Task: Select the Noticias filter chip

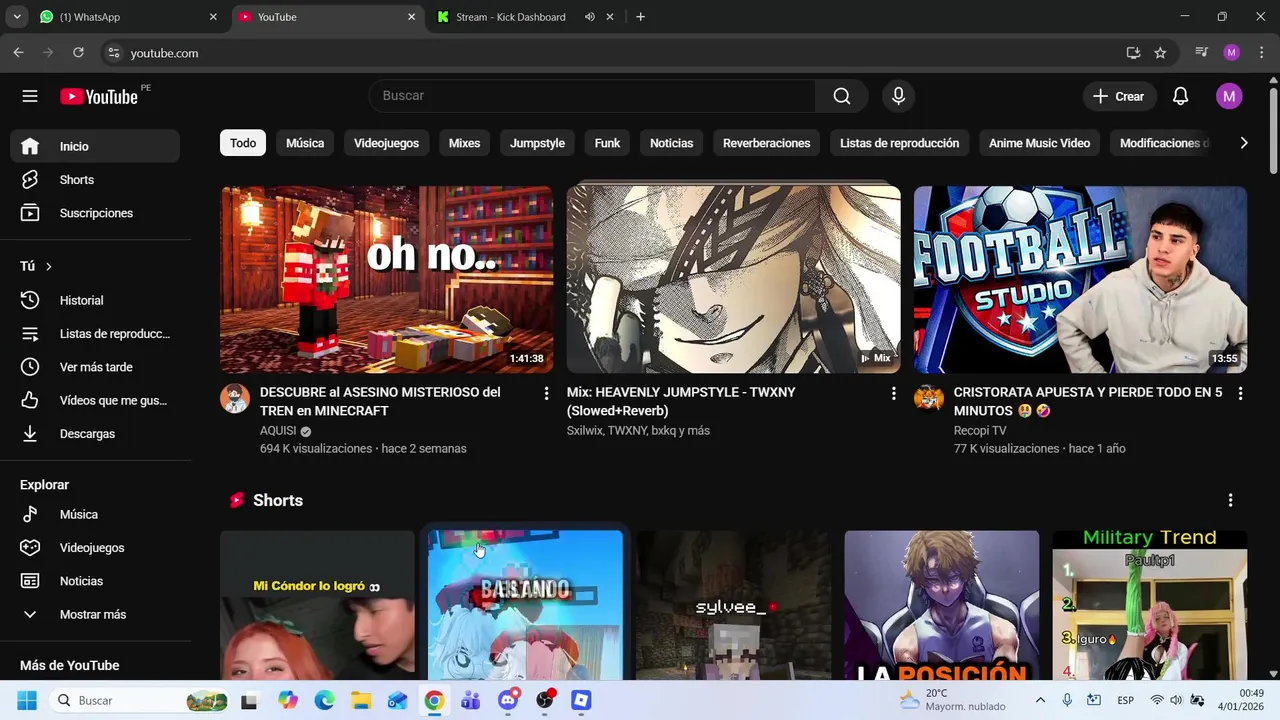Action: [671, 143]
